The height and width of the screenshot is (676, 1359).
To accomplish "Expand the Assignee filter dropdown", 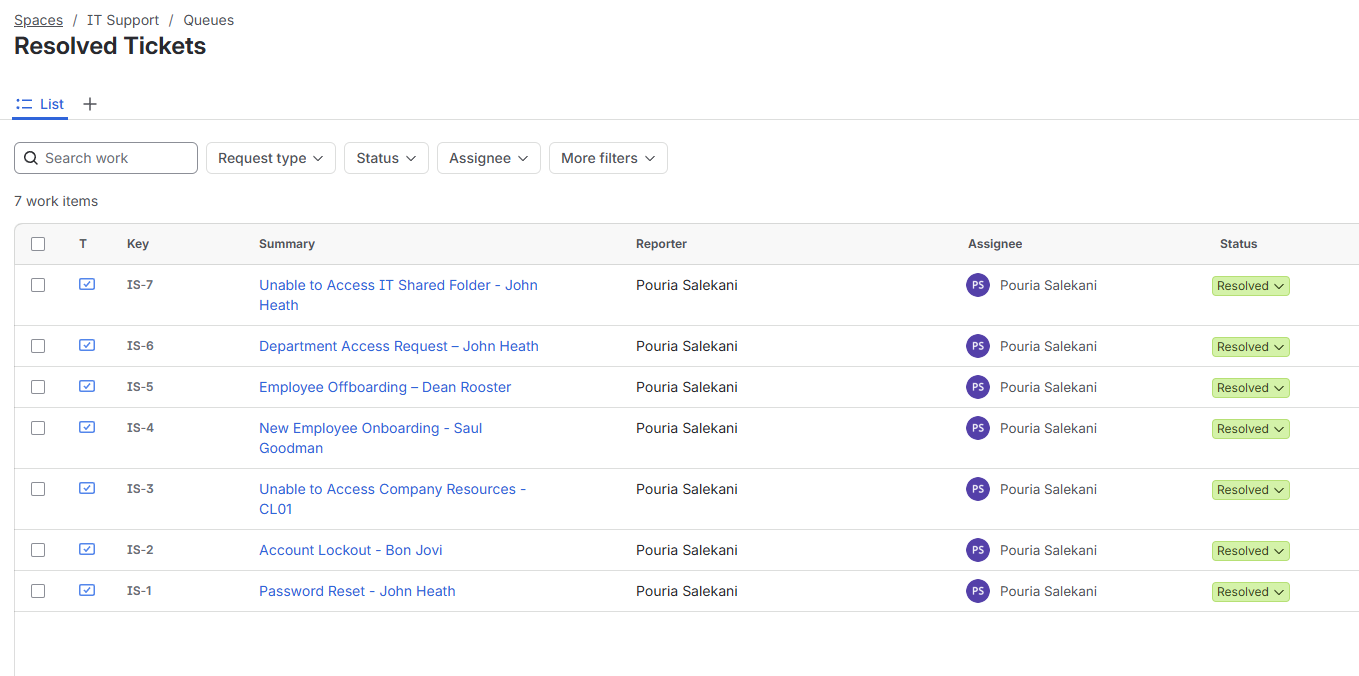I will click(489, 158).
